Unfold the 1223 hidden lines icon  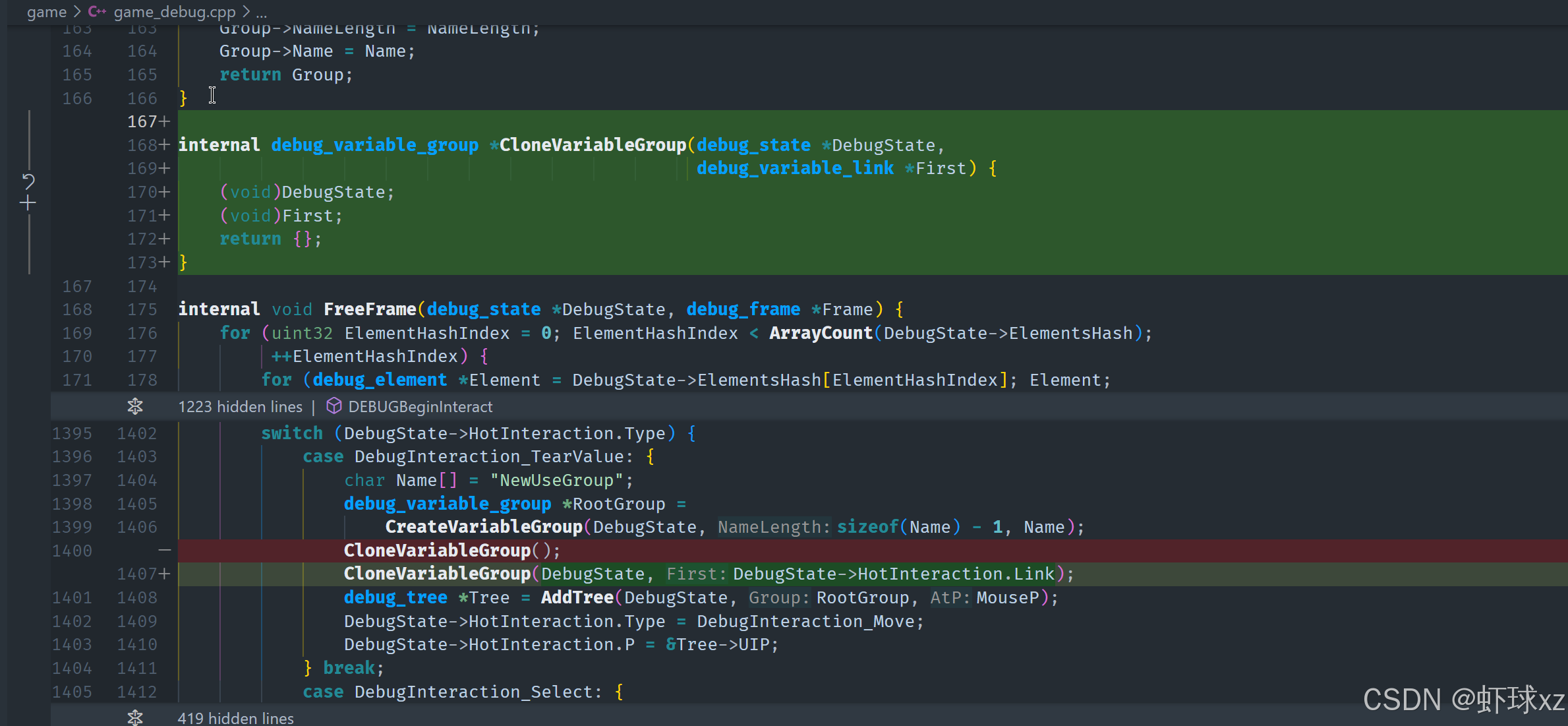click(x=135, y=406)
